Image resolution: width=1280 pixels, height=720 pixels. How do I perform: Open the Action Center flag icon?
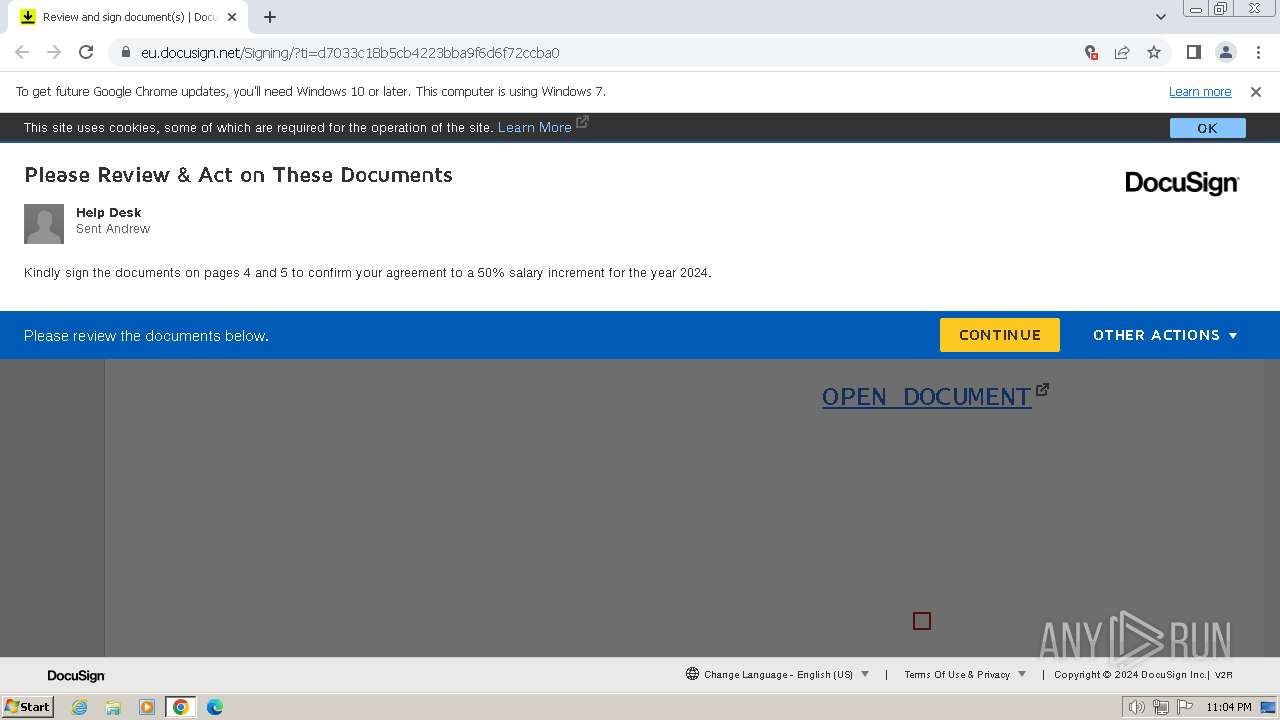tap(1185, 707)
